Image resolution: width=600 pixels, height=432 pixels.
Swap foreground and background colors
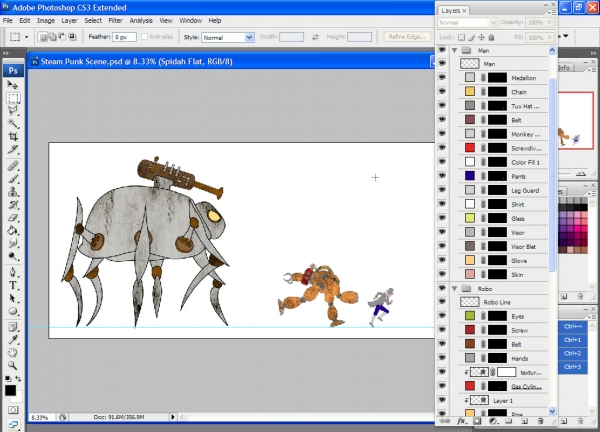point(18,378)
